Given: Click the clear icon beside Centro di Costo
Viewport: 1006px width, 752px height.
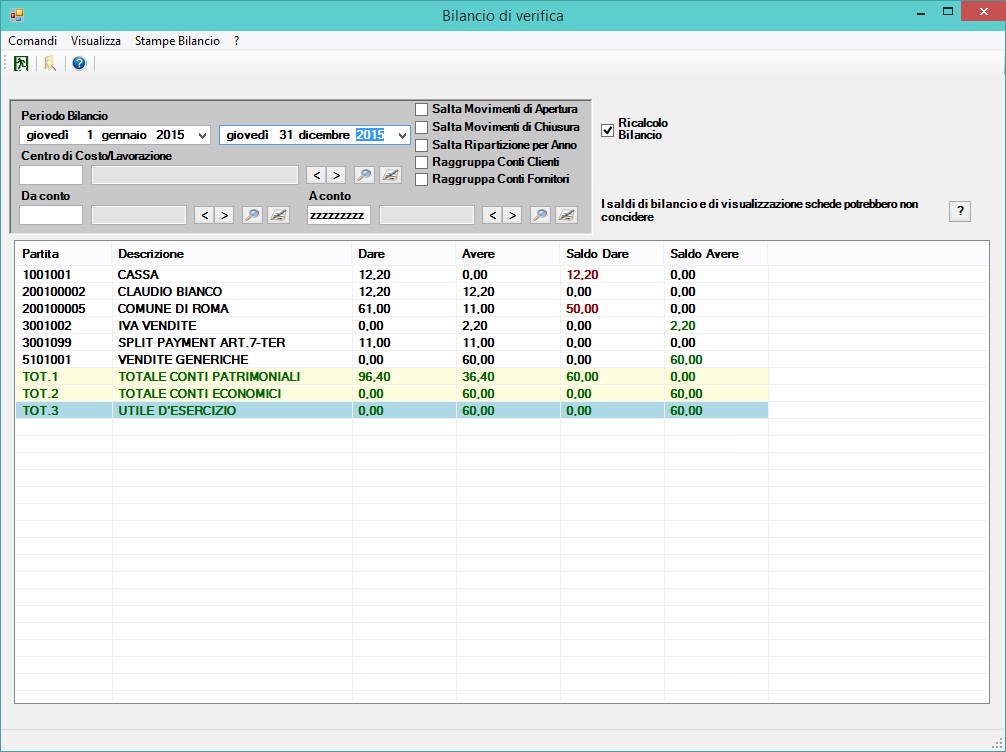Looking at the screenshot, I should pos(390,175).
